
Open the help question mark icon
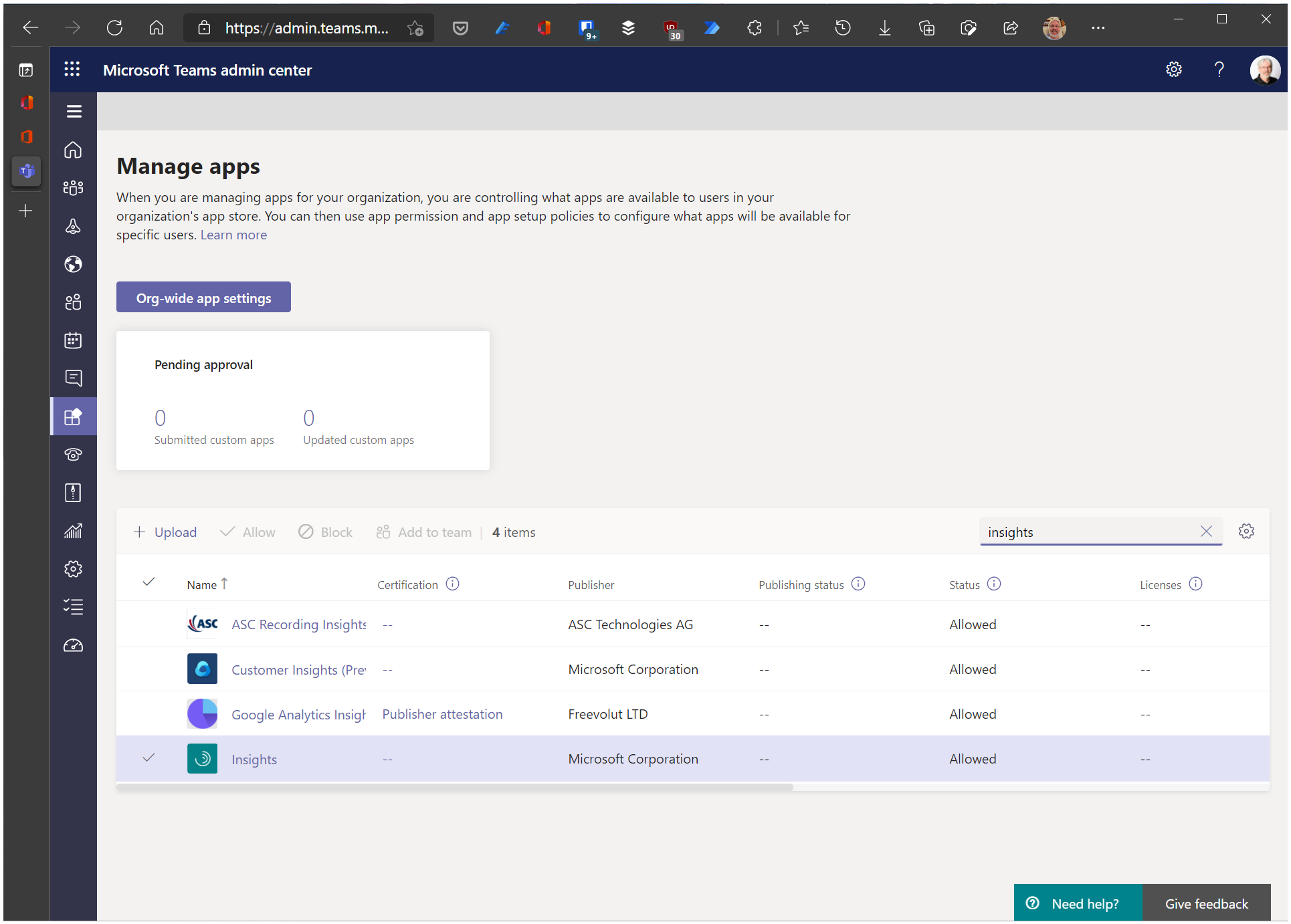coord(1219,70)
